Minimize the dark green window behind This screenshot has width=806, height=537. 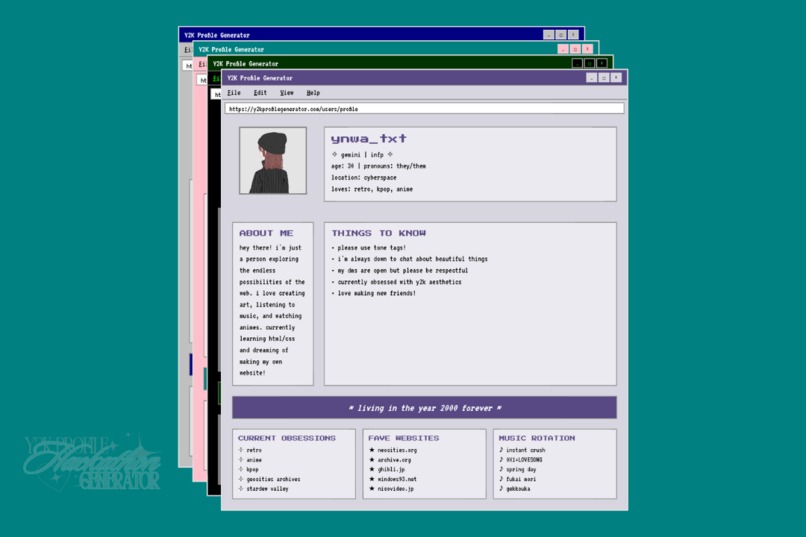click(x=577, y=63)
